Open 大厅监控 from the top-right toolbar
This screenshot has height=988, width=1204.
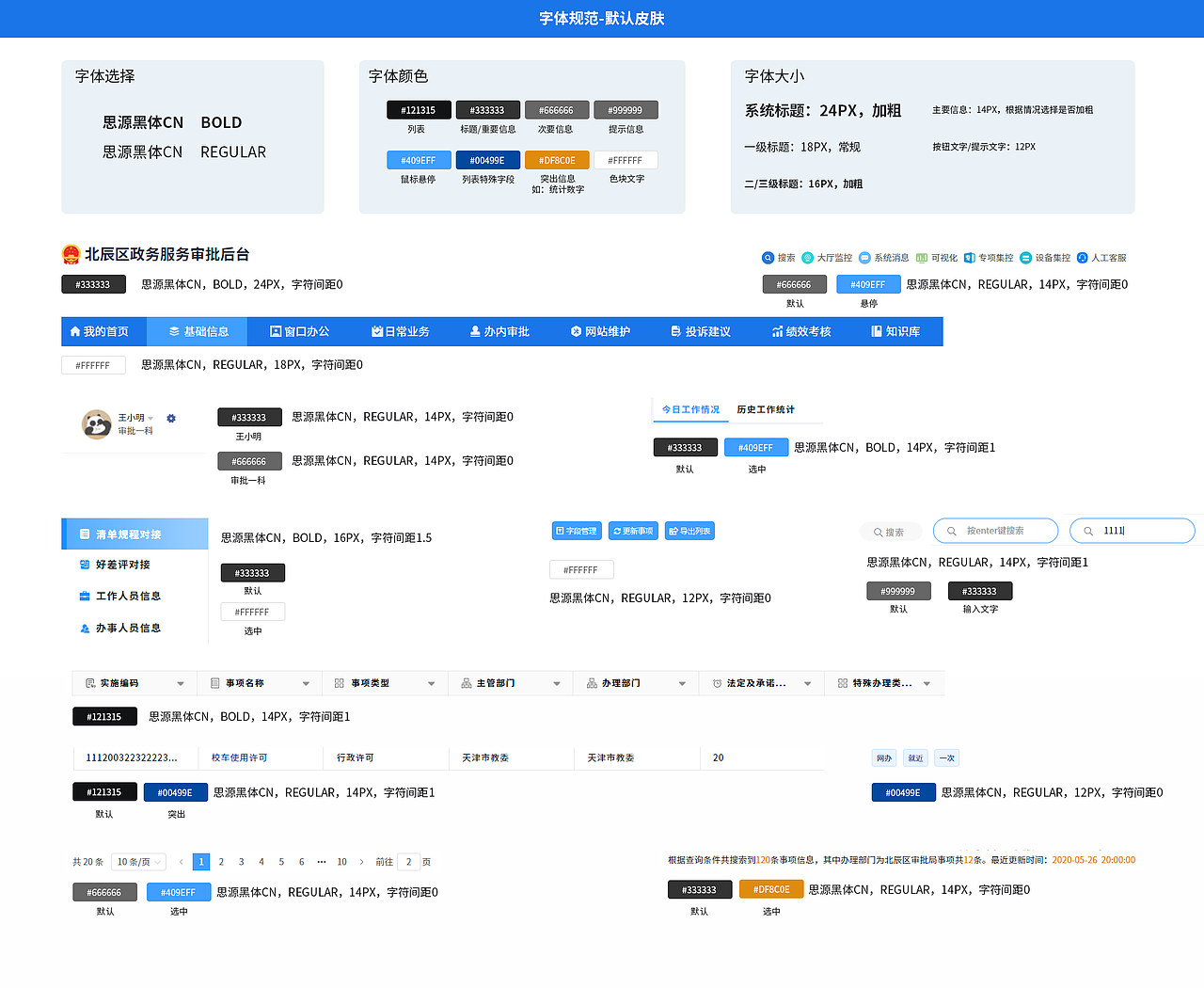827,258
